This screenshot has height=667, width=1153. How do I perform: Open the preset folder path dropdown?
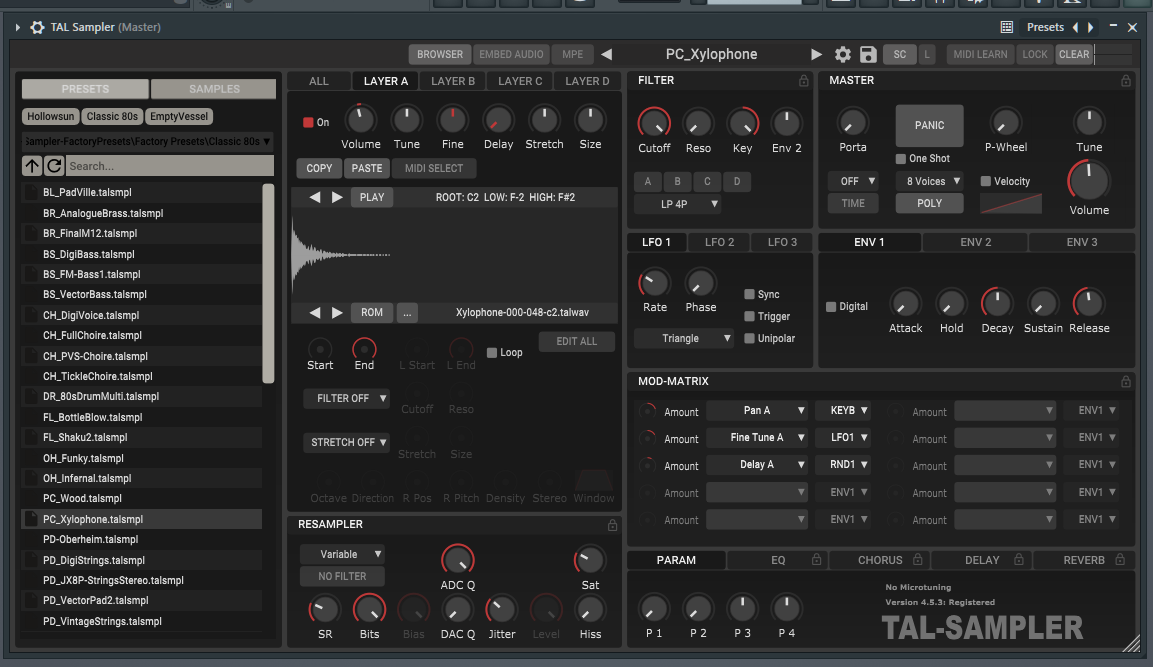tap(148, 141)
